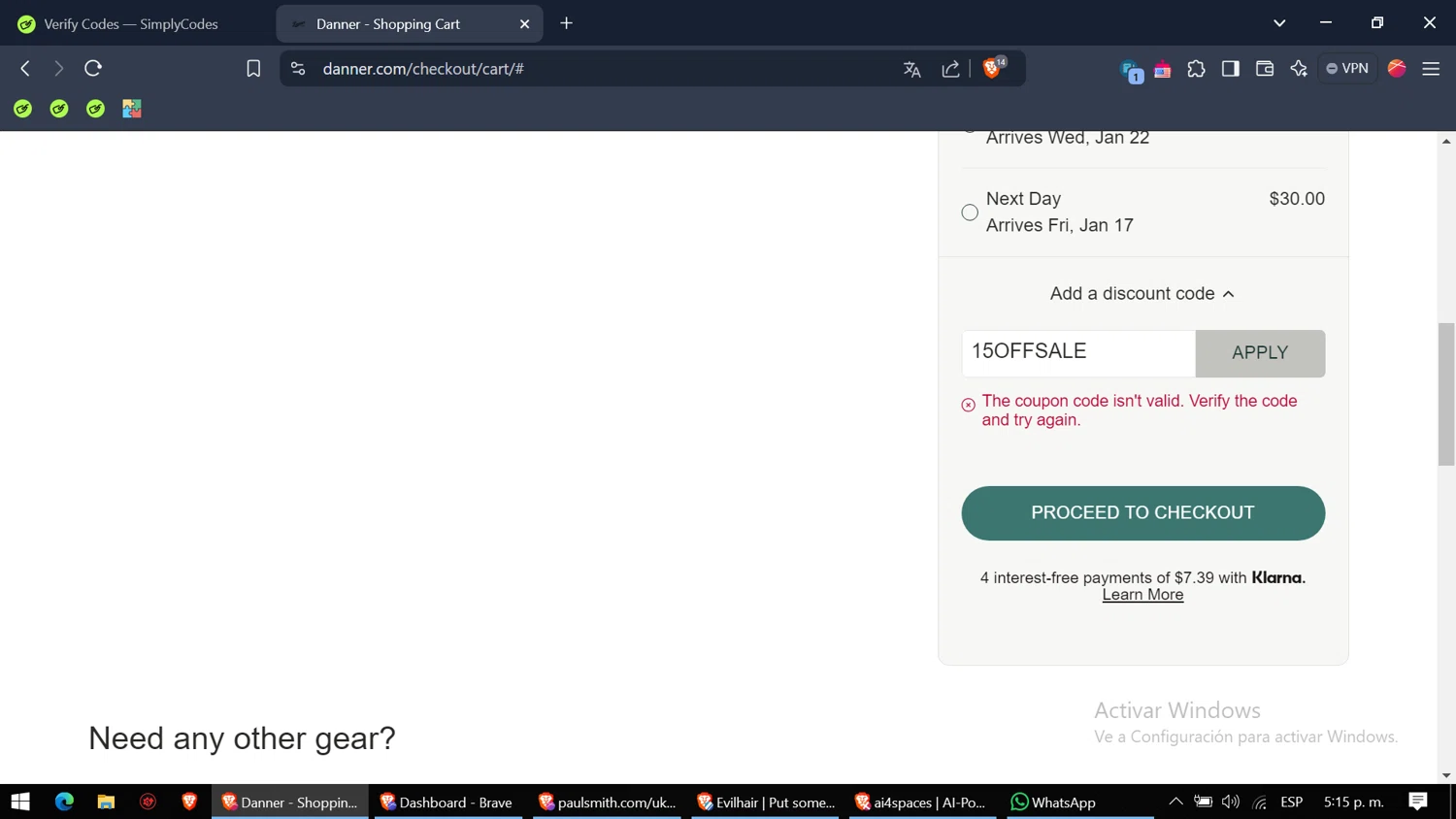The image size is (1456, 819).
Task: Click the pink store extension icon
Action: [x=1162, y=70]
